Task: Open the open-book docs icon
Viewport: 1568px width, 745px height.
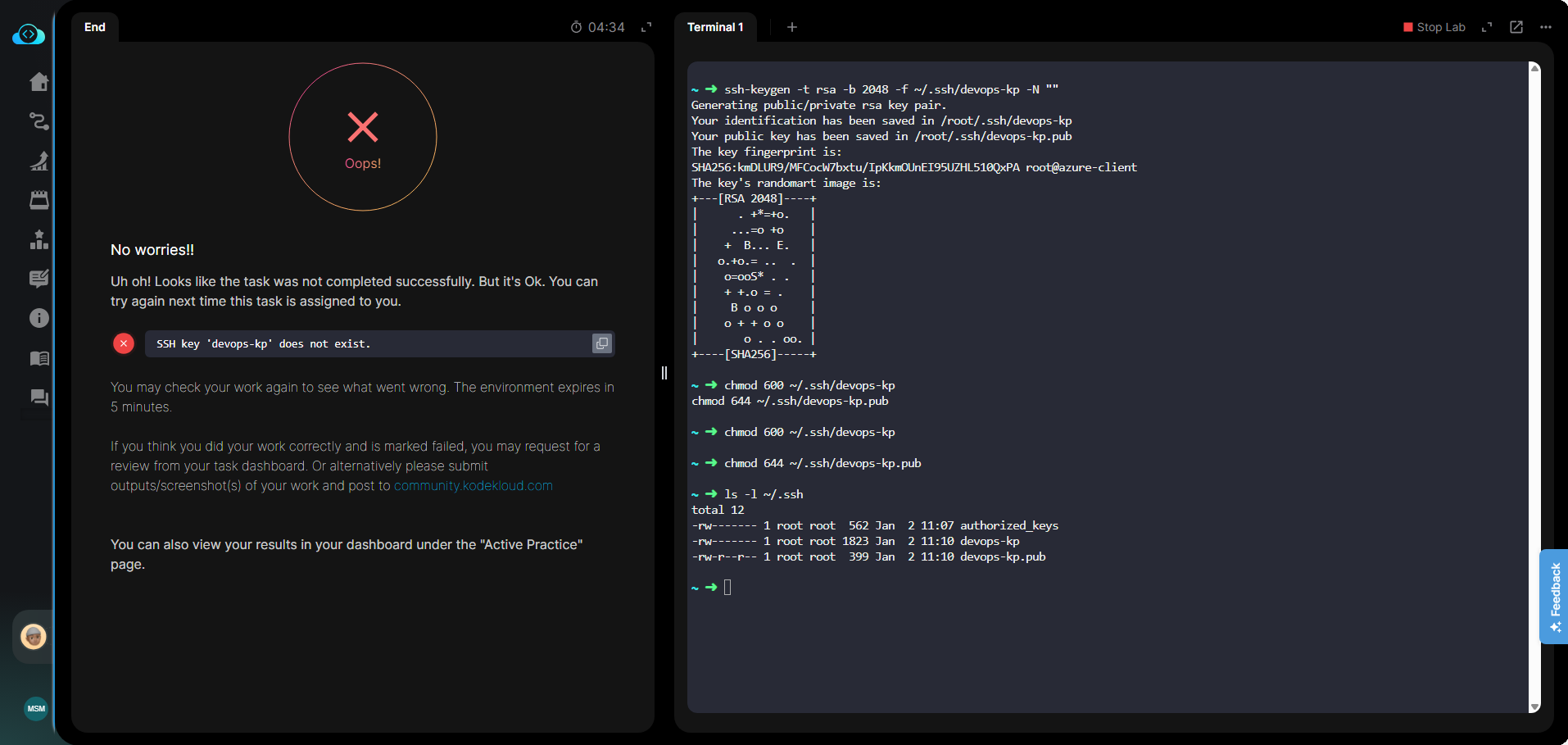Action: [39, 358]
